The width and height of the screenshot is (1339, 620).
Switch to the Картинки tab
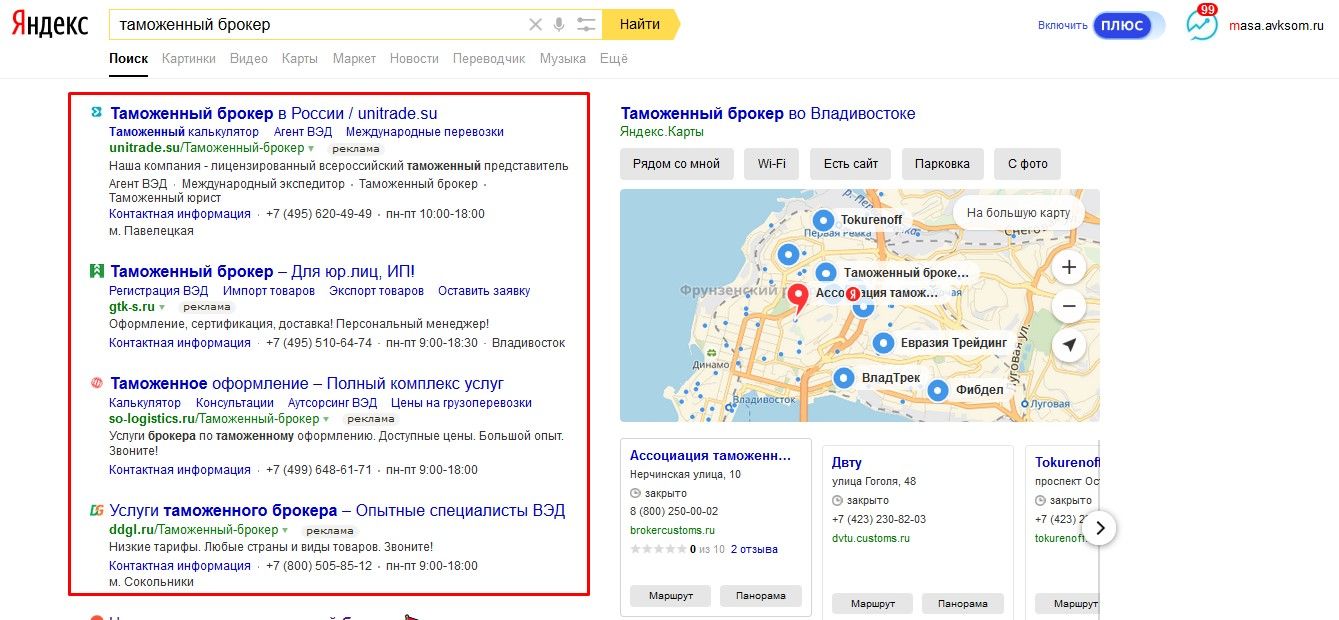[x=189, y=59]
